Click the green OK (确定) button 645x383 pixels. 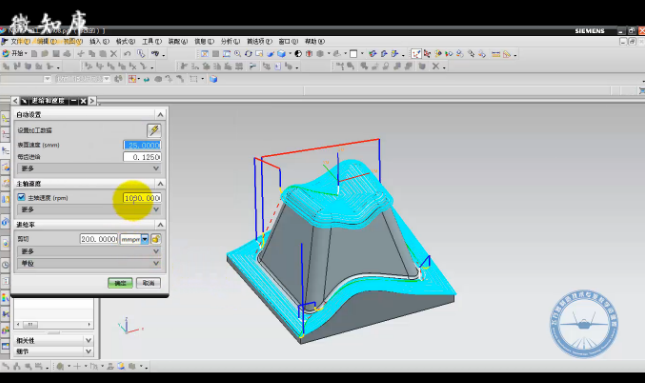[120, 283]
